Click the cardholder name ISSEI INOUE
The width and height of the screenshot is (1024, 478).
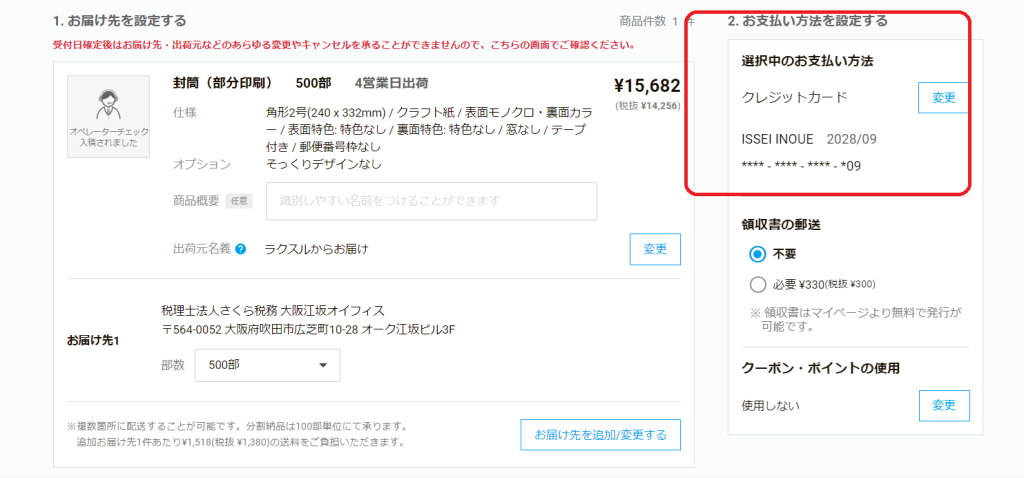(777, 139)
